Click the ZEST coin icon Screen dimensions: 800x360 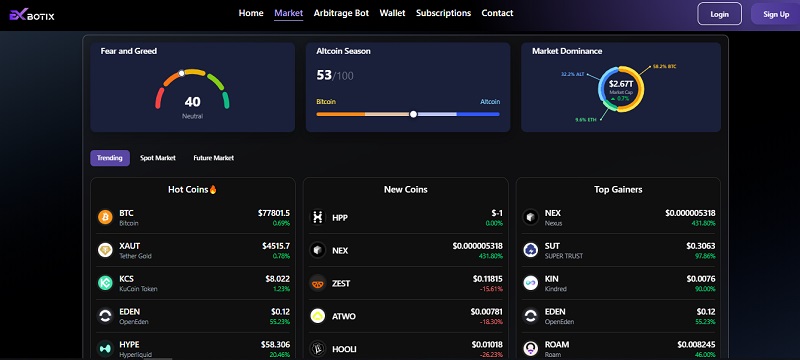pos(318,283)
